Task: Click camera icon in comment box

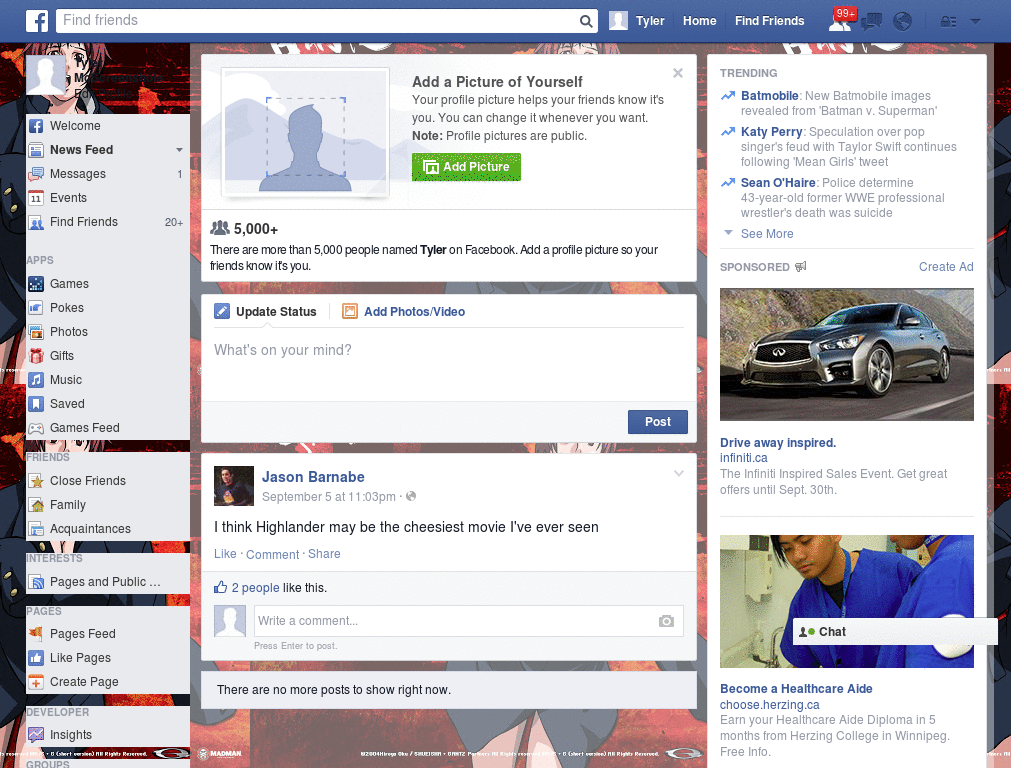Action: click(665, 621)
